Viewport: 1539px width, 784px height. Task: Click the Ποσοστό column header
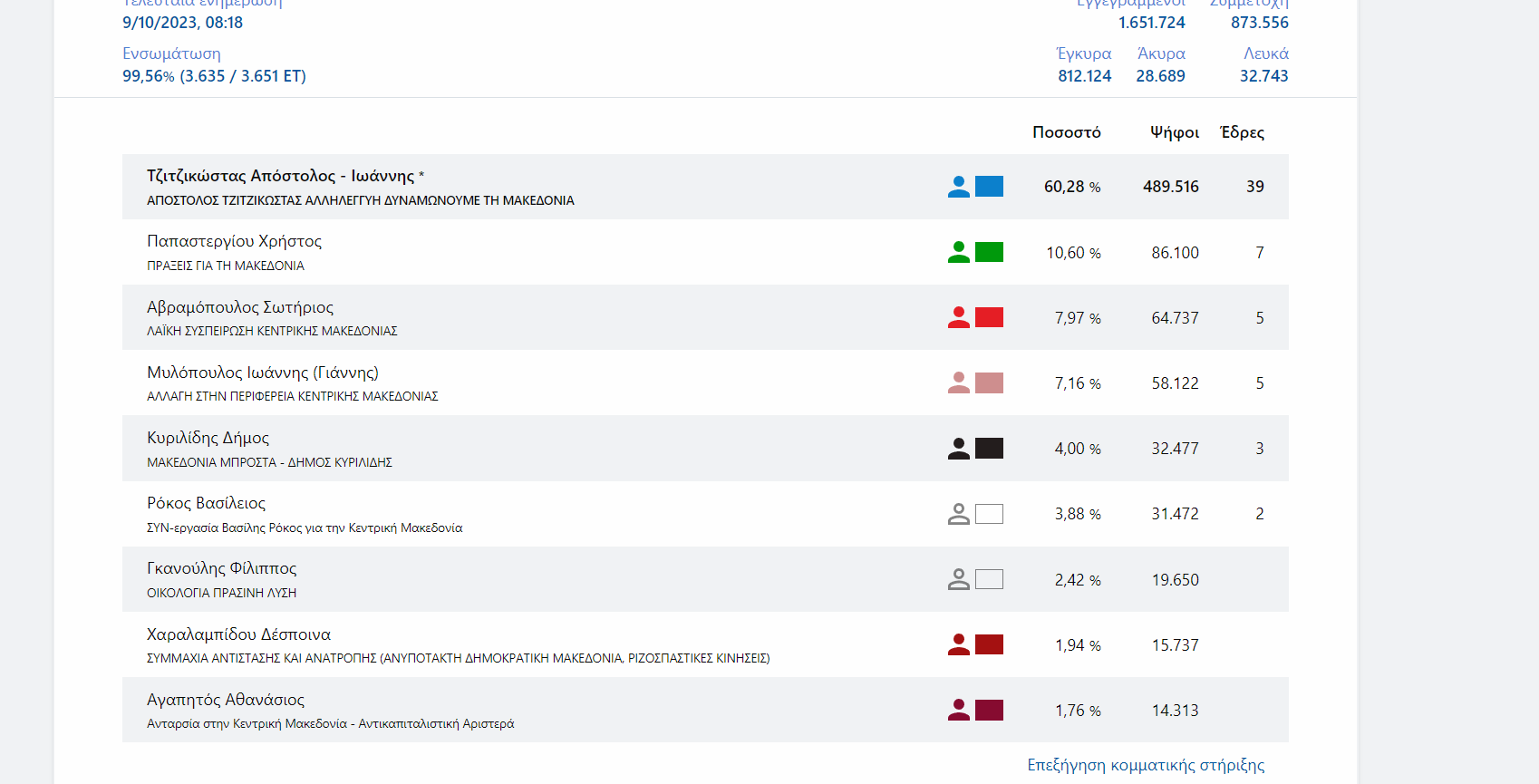point(1066,132)
